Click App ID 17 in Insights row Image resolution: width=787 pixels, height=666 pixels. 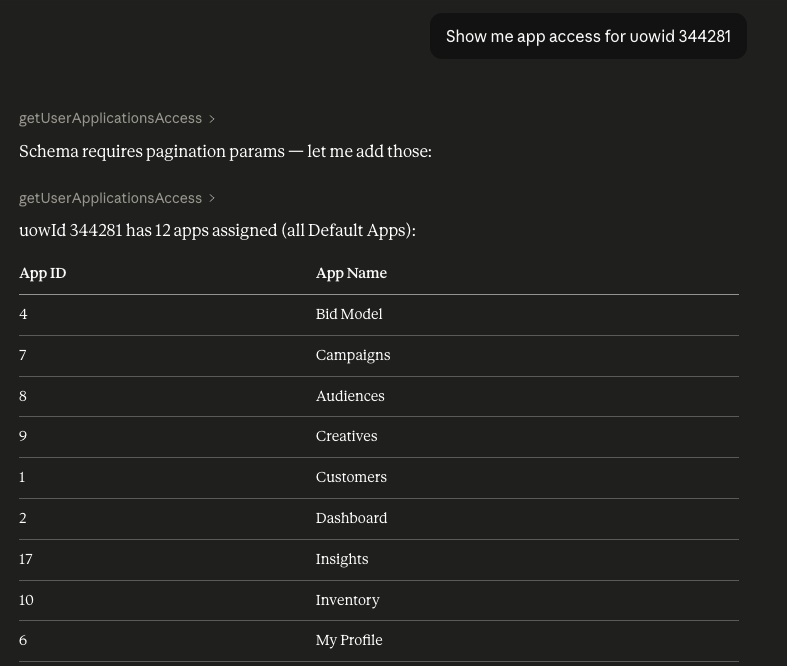point(26,559)
